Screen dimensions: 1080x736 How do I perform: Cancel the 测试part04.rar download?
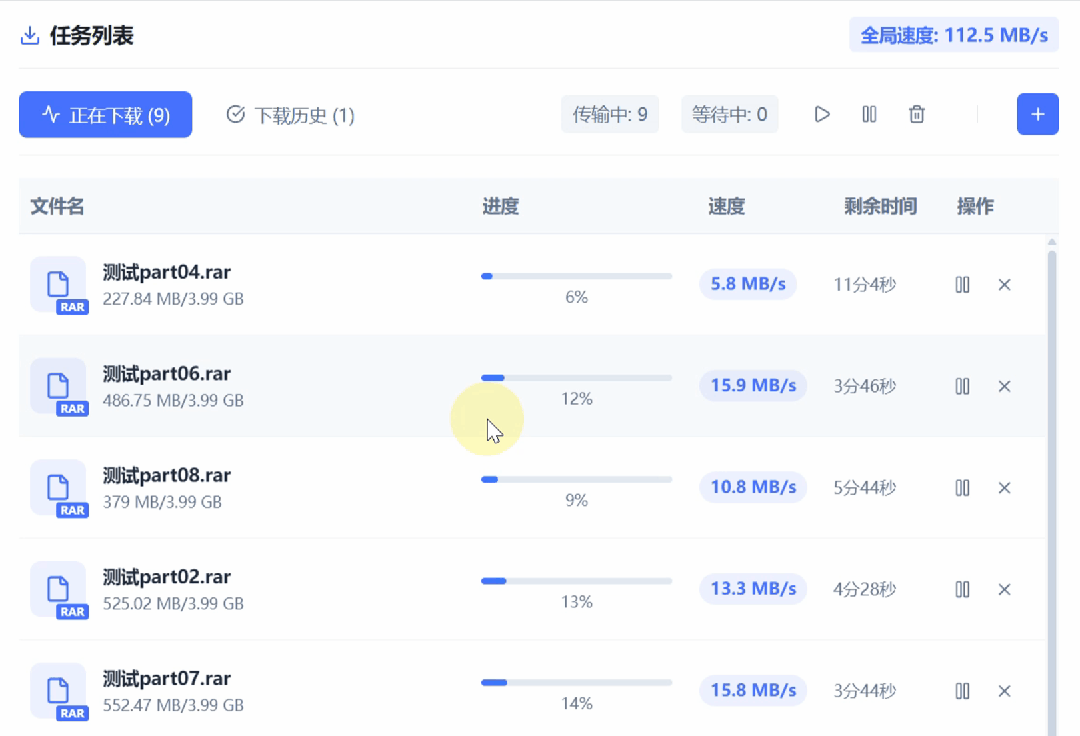click(x=1004, y=284)
